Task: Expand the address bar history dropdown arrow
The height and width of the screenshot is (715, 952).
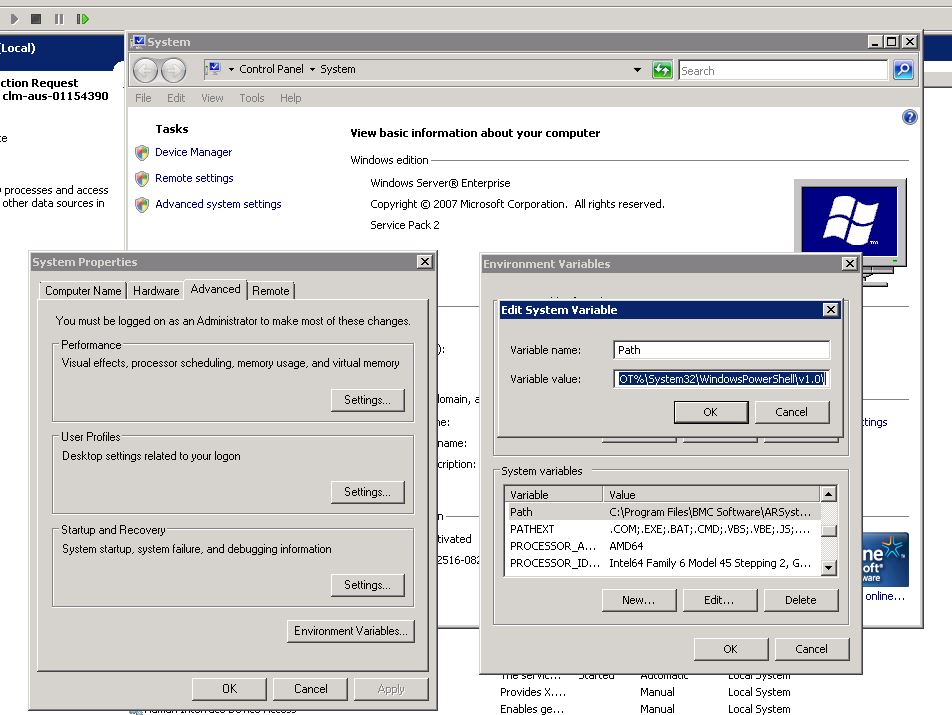Action: click(637, 70)
